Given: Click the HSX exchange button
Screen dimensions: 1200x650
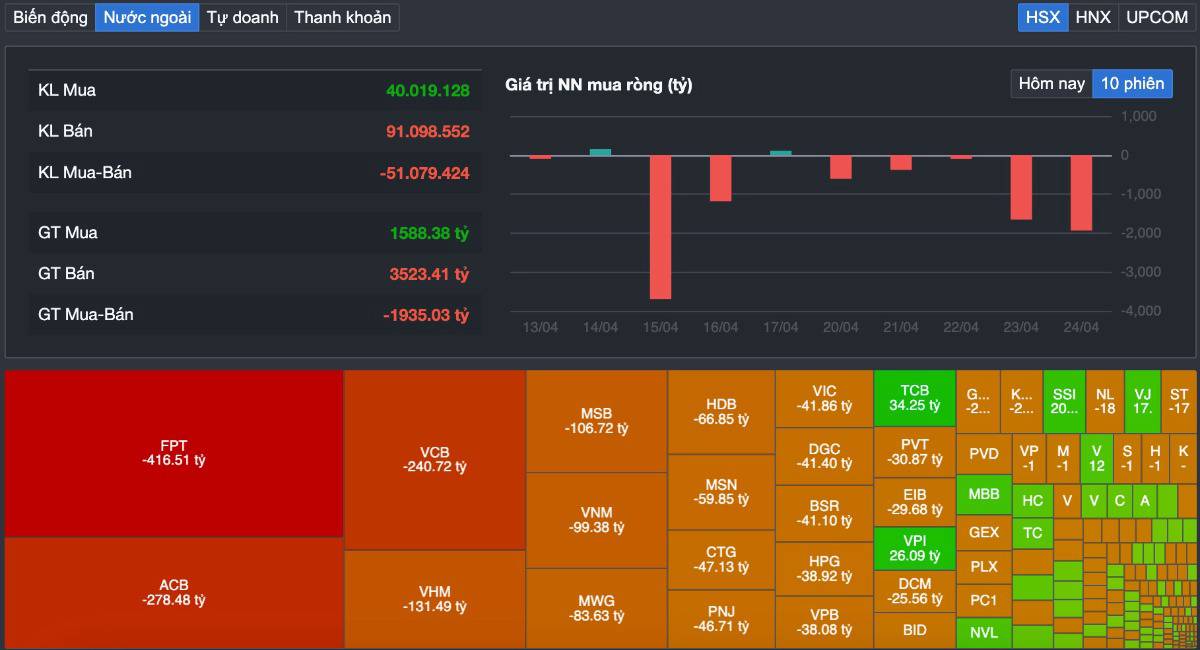Looking at the screenshot, I should point(1043,17).
